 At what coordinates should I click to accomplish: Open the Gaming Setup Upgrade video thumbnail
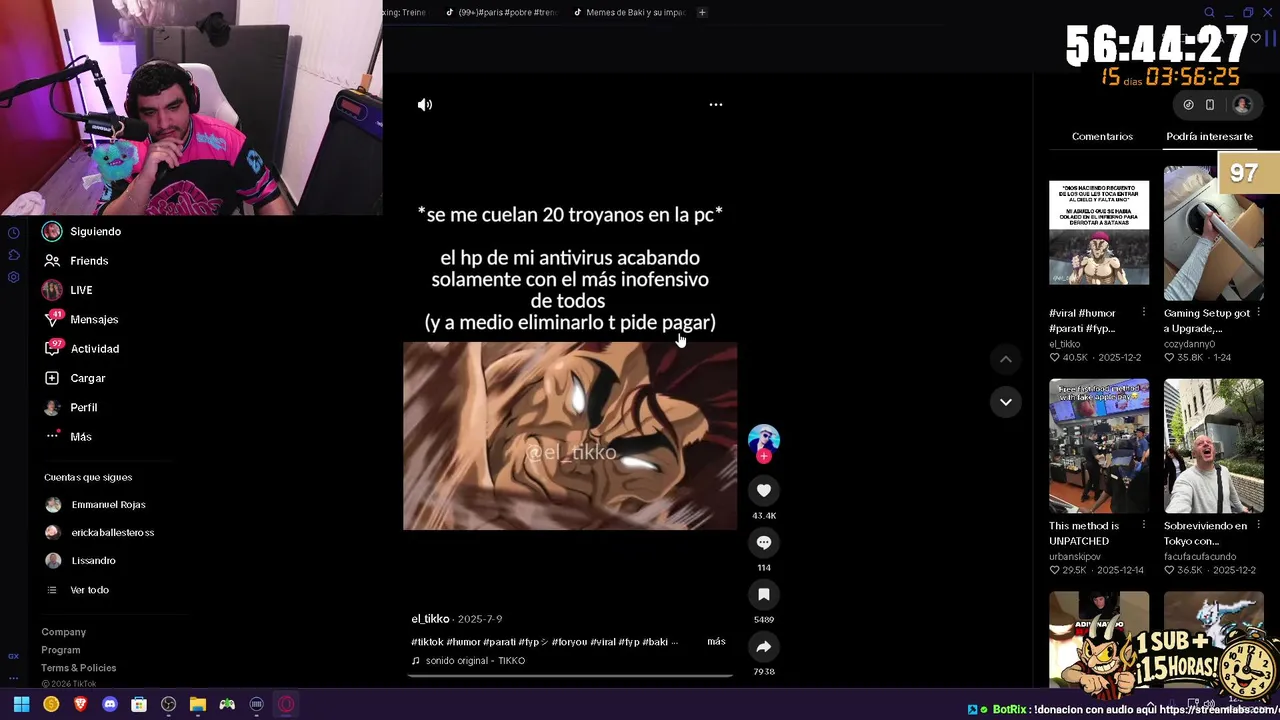click(1214, 233)
